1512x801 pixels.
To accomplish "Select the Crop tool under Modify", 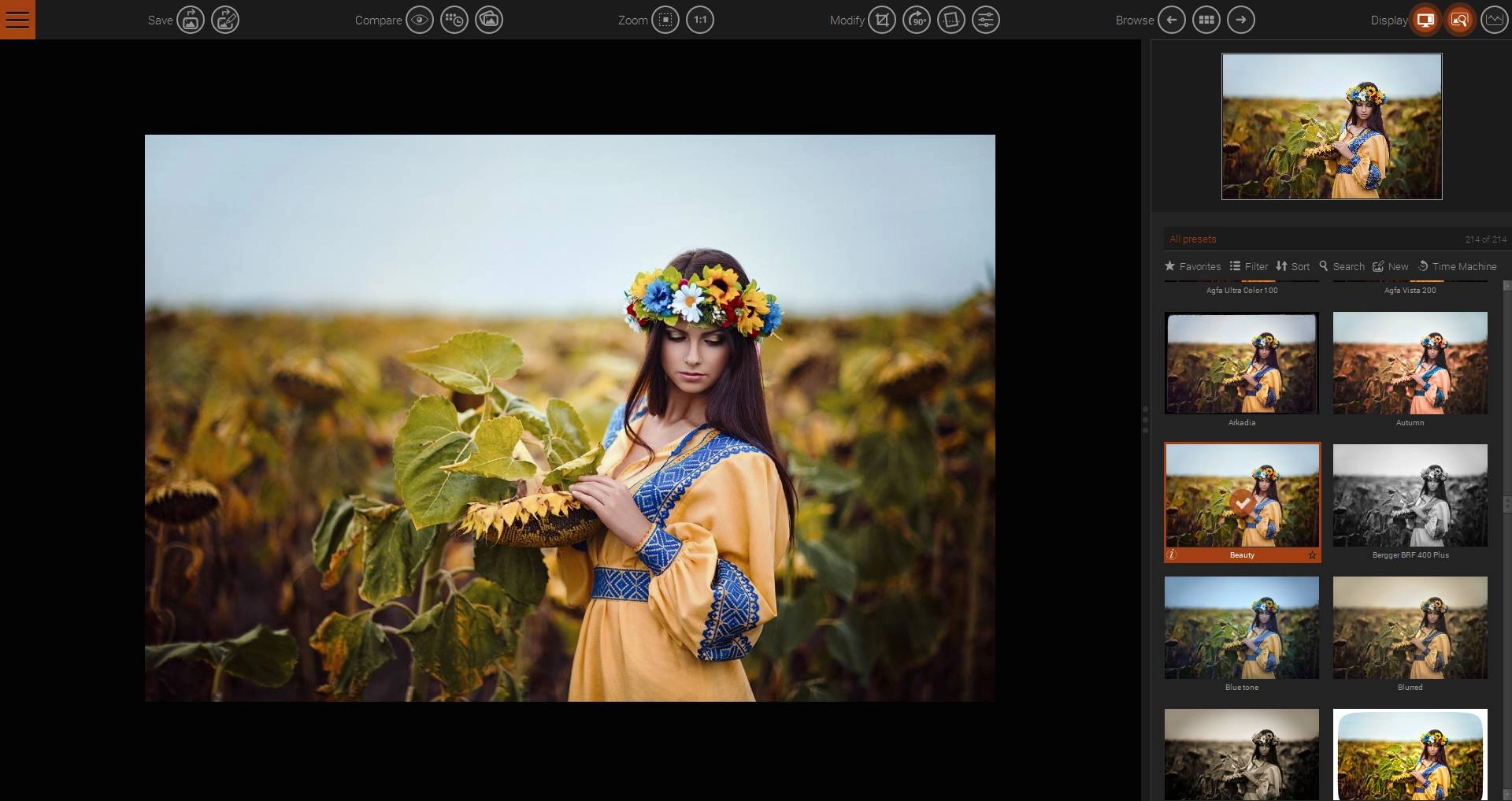I will (882, 20).
